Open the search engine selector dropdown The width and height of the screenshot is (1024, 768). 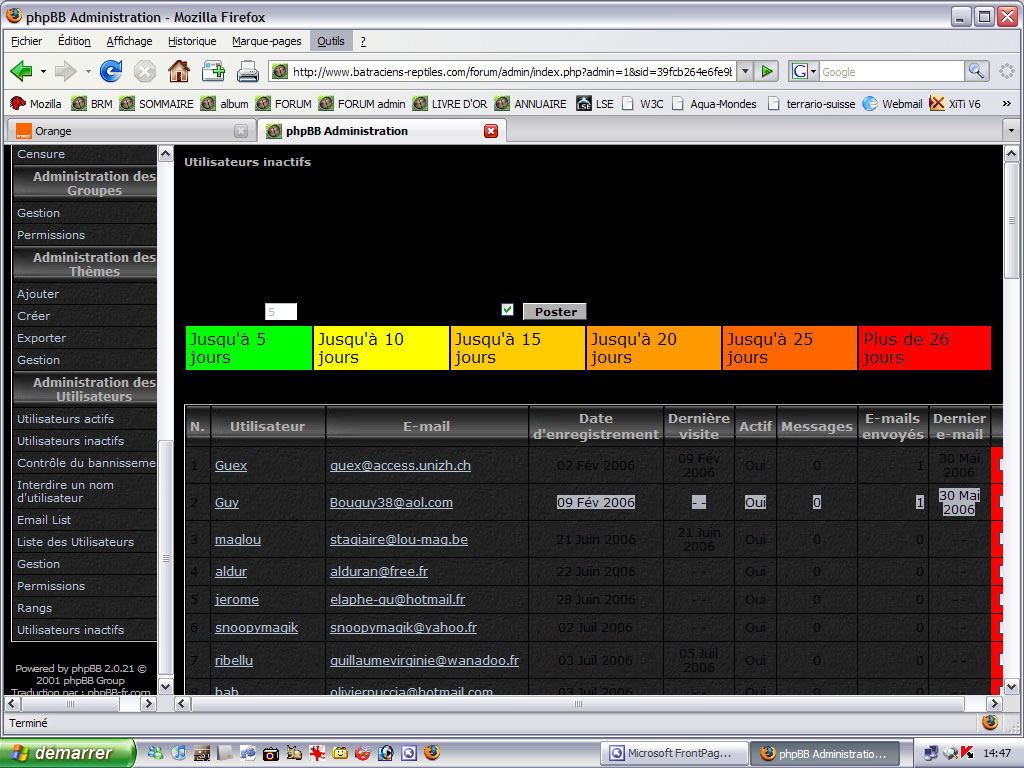tap(803, 71)
